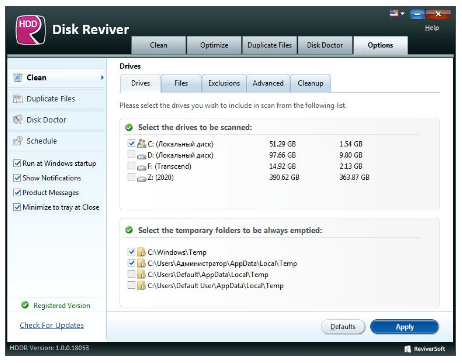Image resolution: width=462 pixels, height=363 pixels.
Task: Click the ReviverSoft logo in status bar
Action: tap(425, 349)
